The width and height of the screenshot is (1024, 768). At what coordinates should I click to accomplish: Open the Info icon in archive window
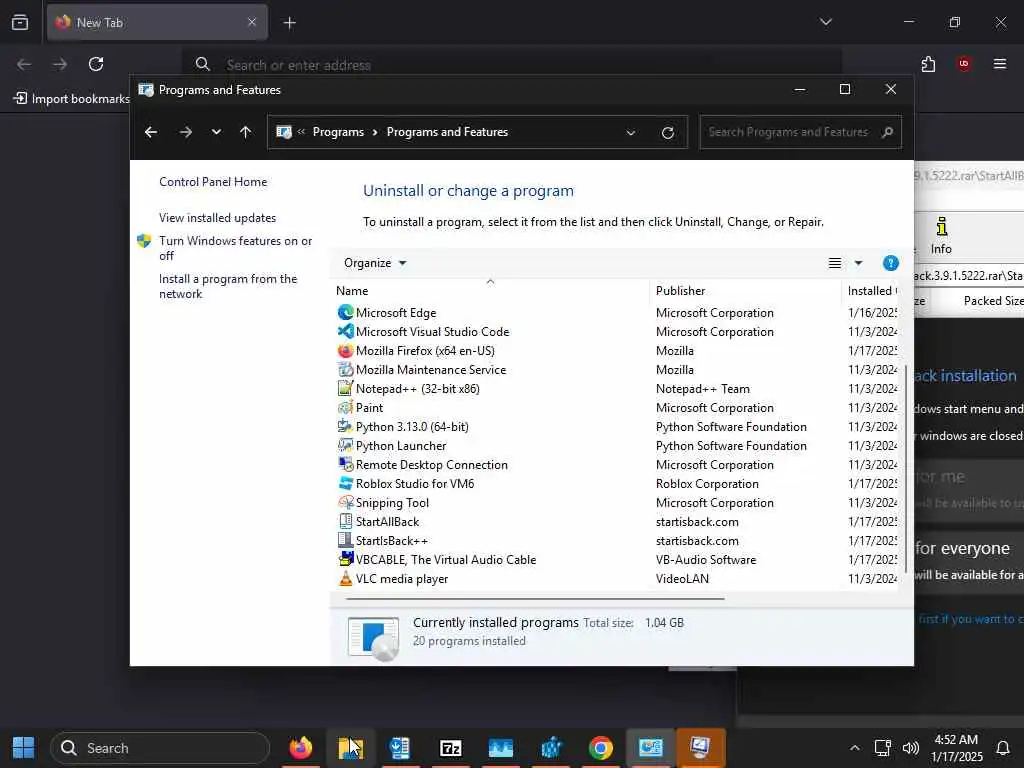pyautogui.click(x=941, y=236)
